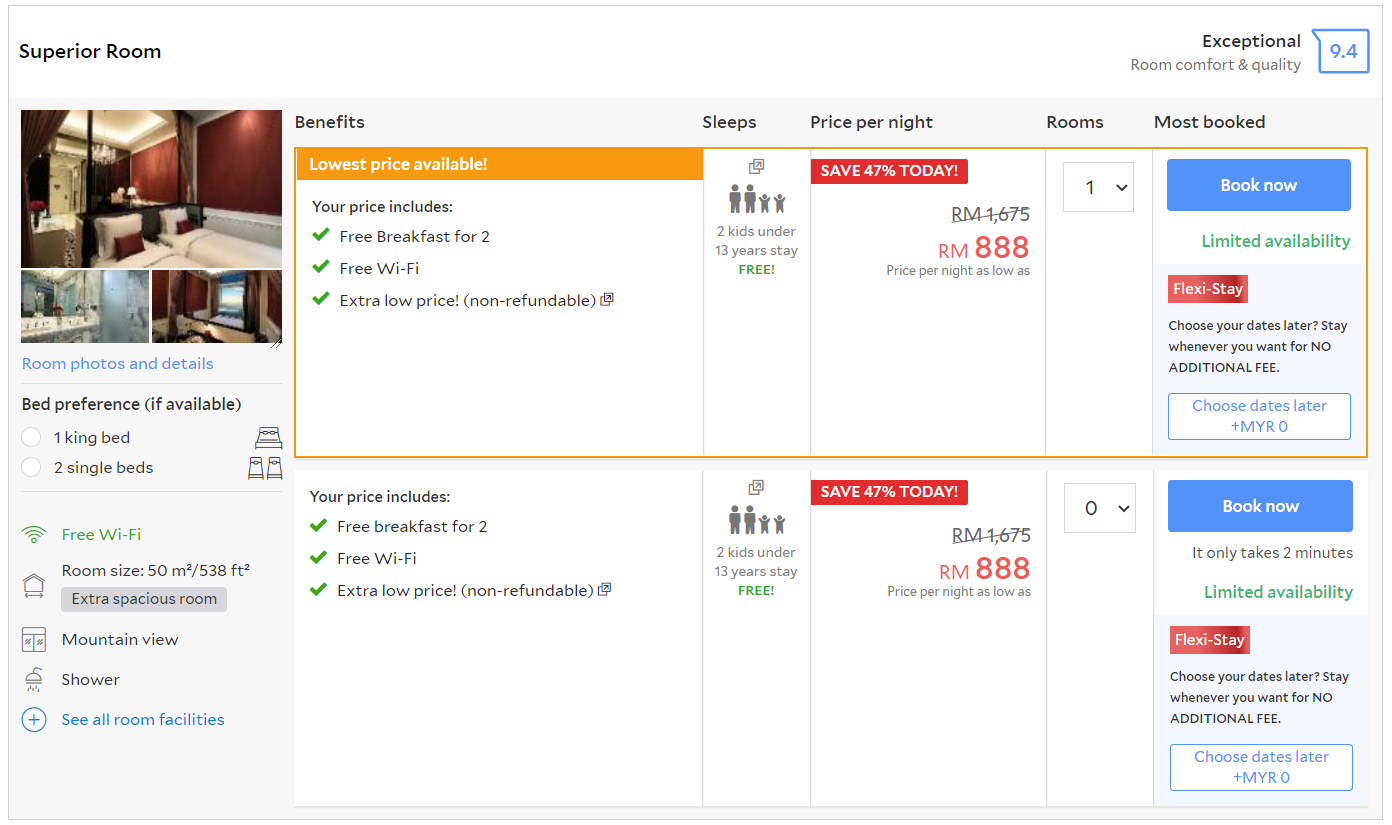The image size is (1392, 825).
Task: Open info icon beside second non-refundable price
Action: 604,590
